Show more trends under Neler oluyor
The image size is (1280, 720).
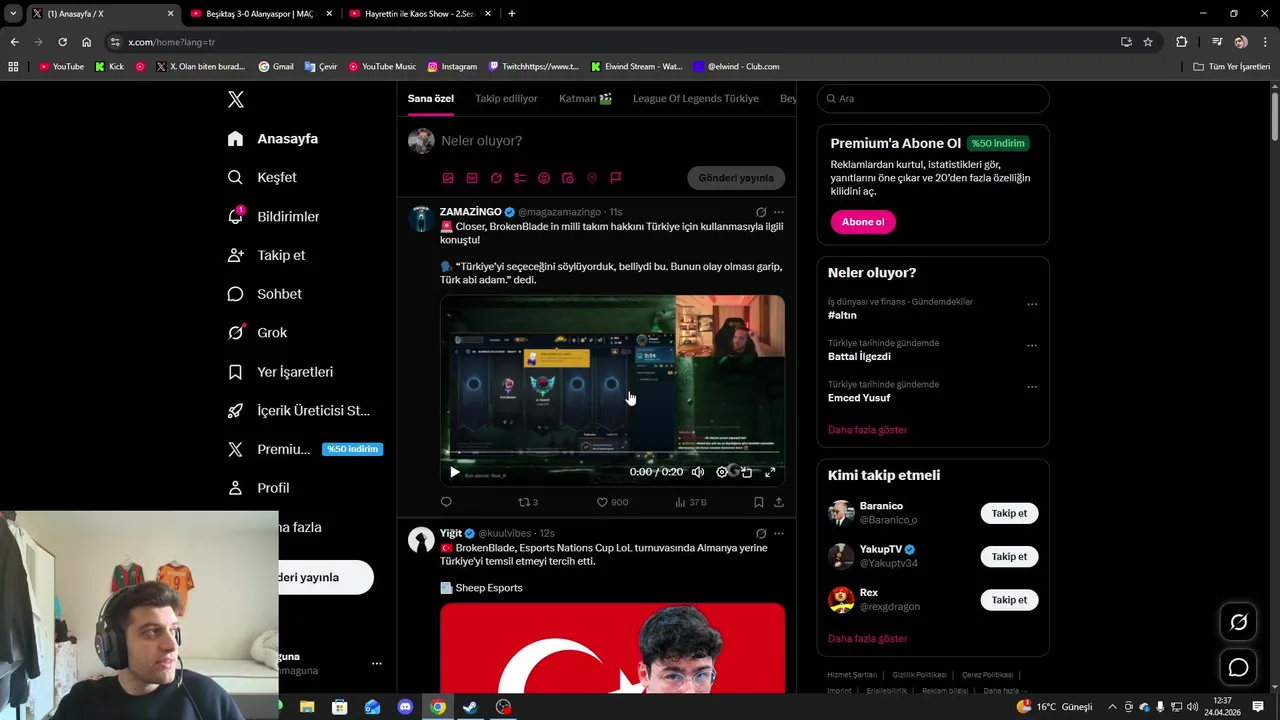(x=867, y=430)
